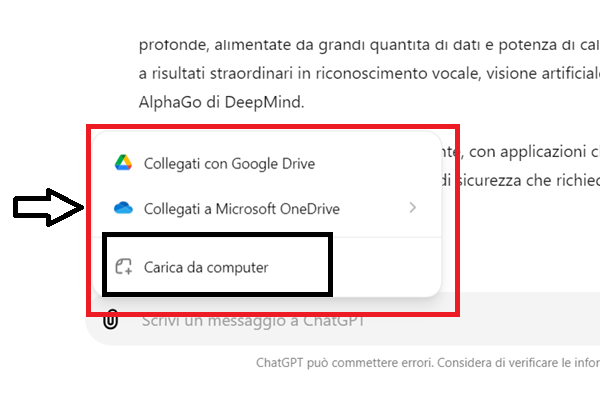This screenshot has height=400, width=600.
Task: Click the top line mentioning "grandi quantità di dati"
Action: tap(368, 45)
